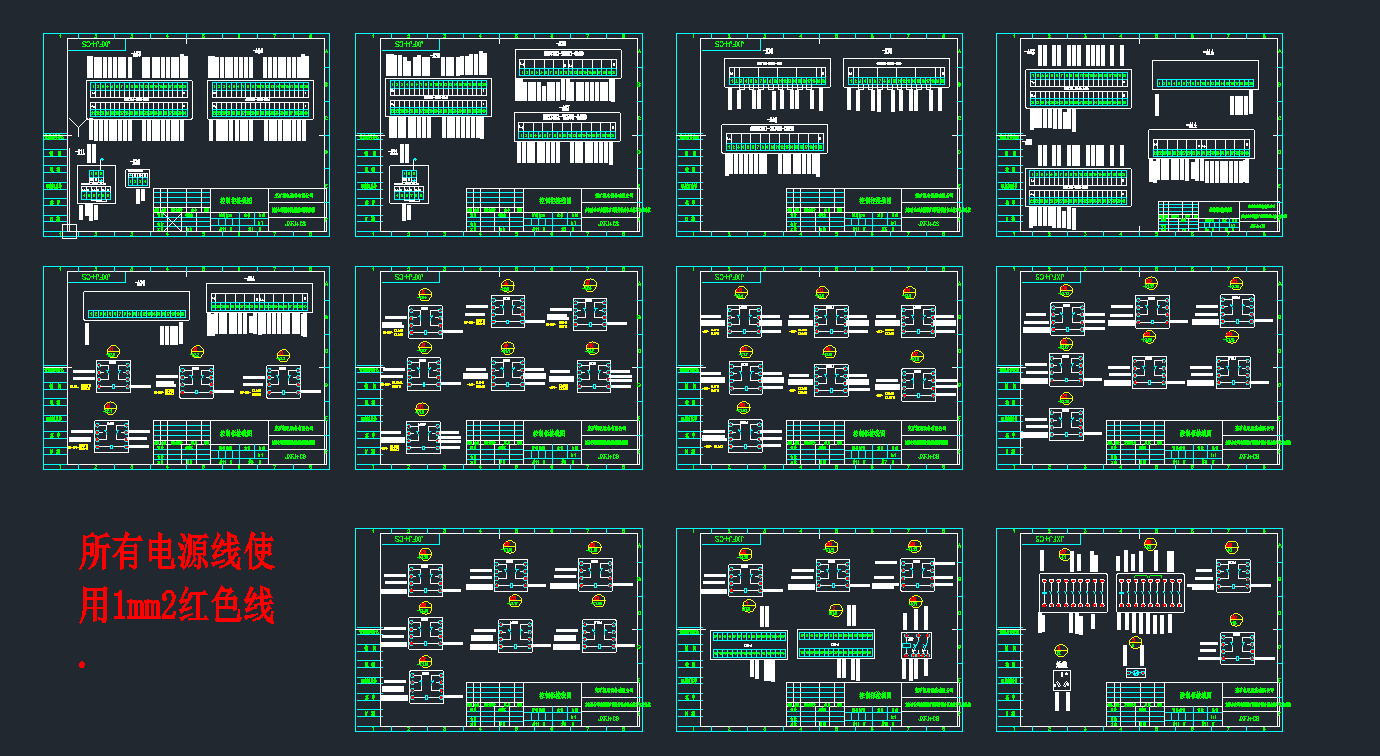Click the small relay right of the bottom-middle terminal strips
The width and height of the screenshot is (1380, 756).
pyautogui.click(x=916, y=645)
